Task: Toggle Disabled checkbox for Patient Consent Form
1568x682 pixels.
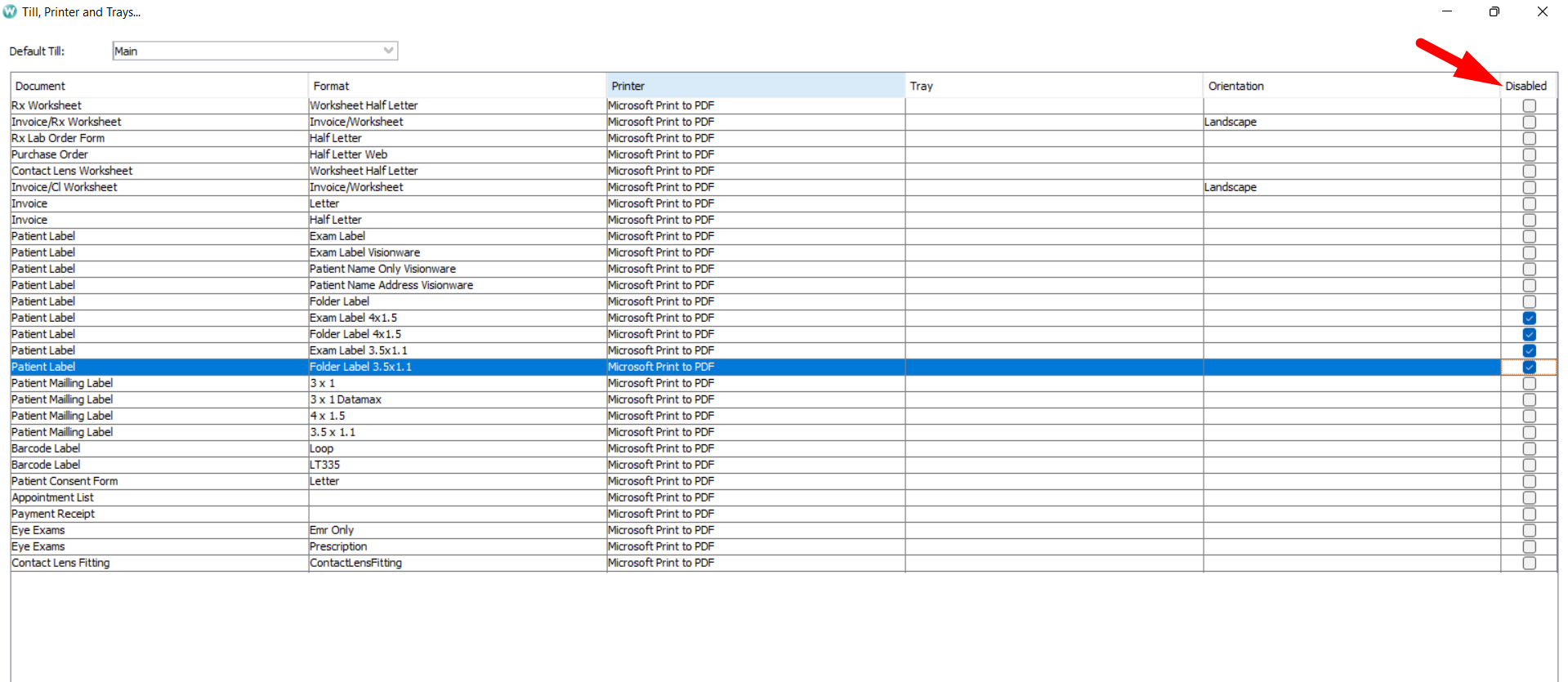Action: (x=1530, y=482)
